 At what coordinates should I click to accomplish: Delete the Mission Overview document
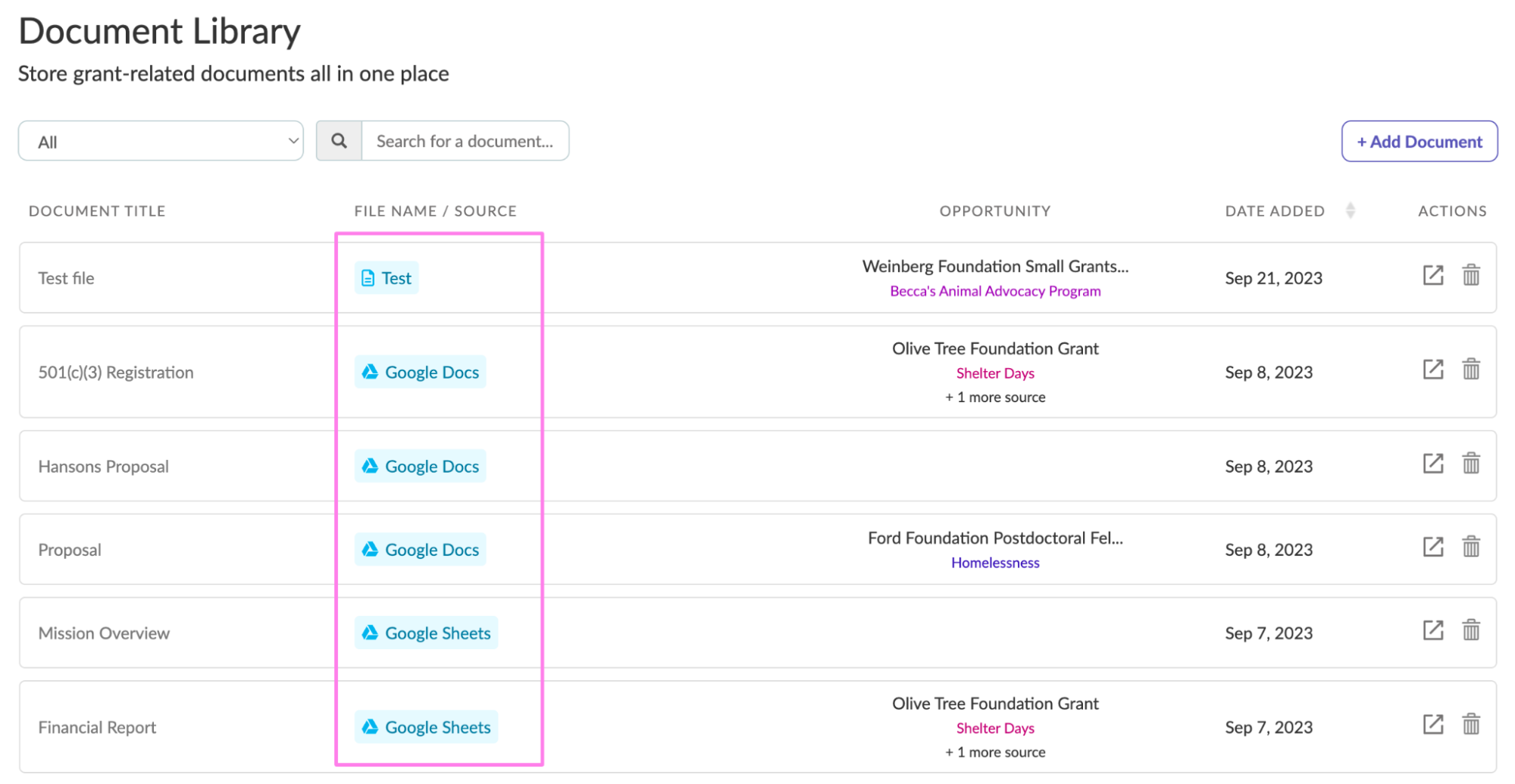click(x=1470, y=630)
